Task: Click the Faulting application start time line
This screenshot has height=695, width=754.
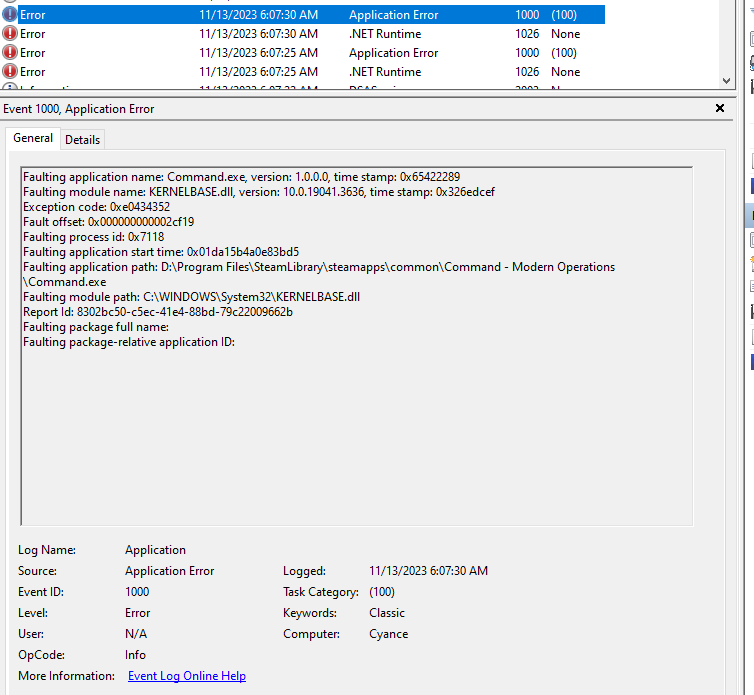Action: [161, 252]
